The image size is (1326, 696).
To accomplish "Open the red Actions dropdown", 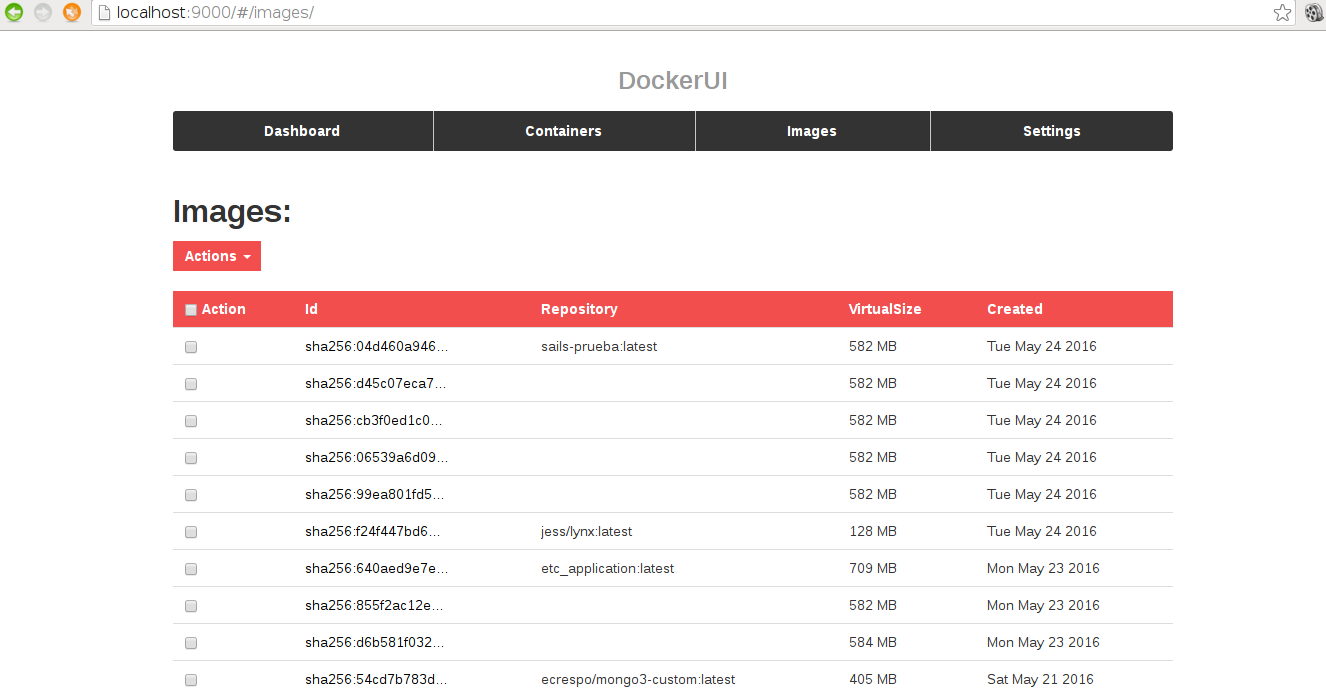I will [x=217, y=256].
